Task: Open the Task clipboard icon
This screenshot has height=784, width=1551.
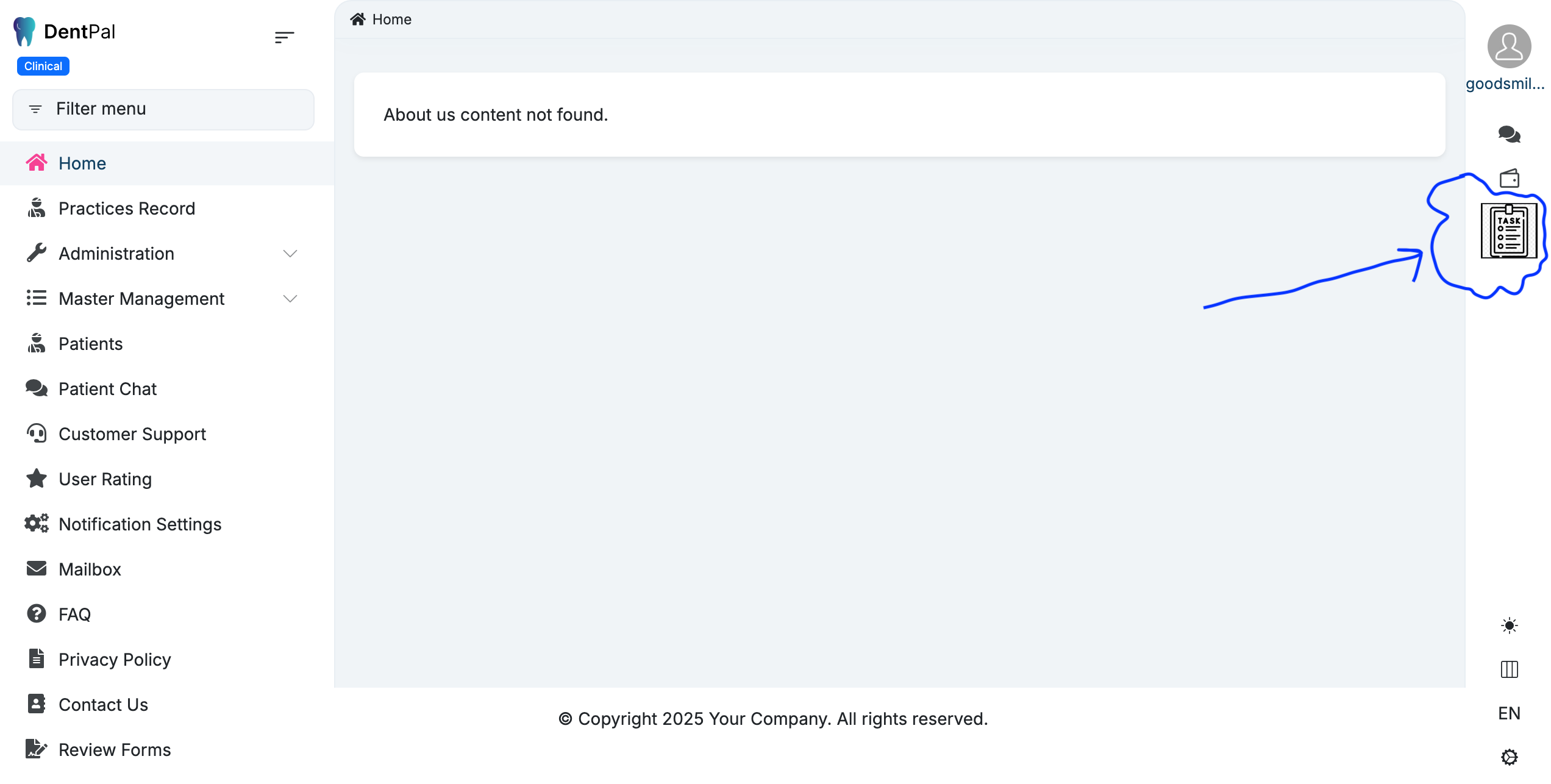Action: tap(1508, 232)
